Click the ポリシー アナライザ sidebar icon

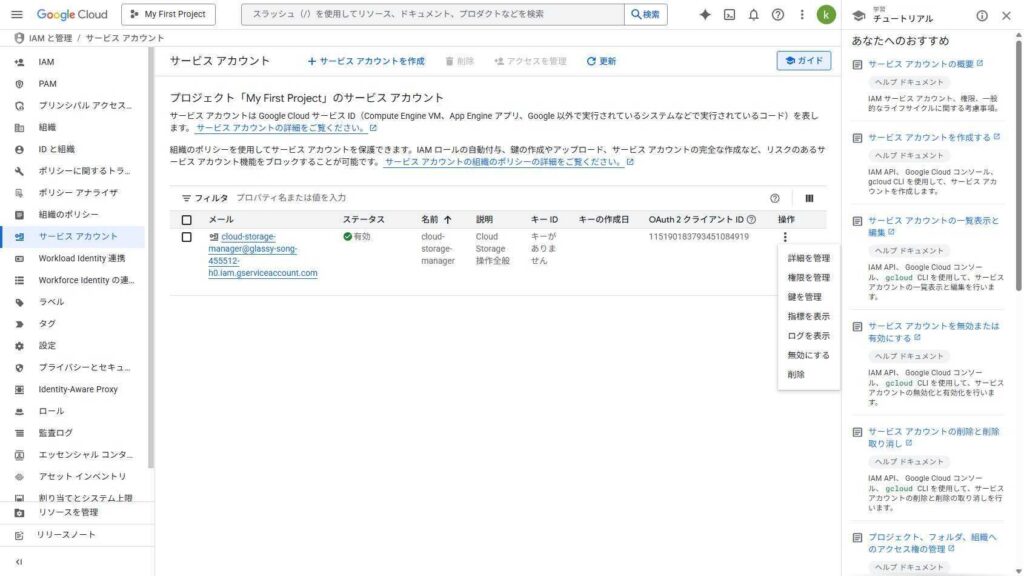19,193
